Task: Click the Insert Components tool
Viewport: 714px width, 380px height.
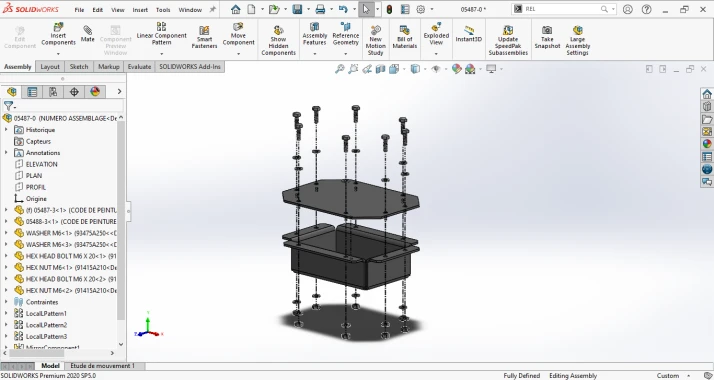Action: pyautogui.click(x=58, y=34)
